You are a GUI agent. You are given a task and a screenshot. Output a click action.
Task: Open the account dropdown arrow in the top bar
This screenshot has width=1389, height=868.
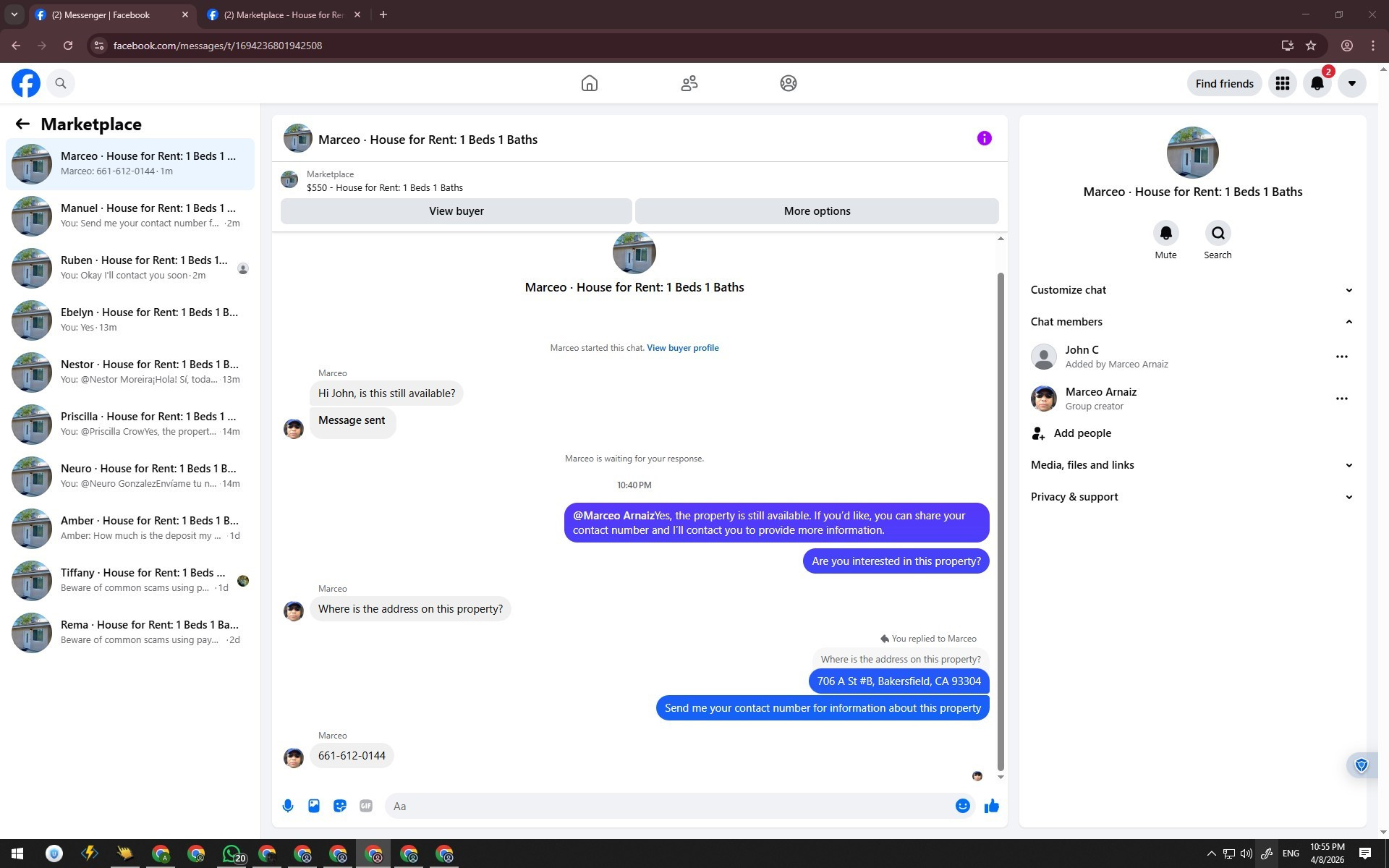[x=1351, y=83]
